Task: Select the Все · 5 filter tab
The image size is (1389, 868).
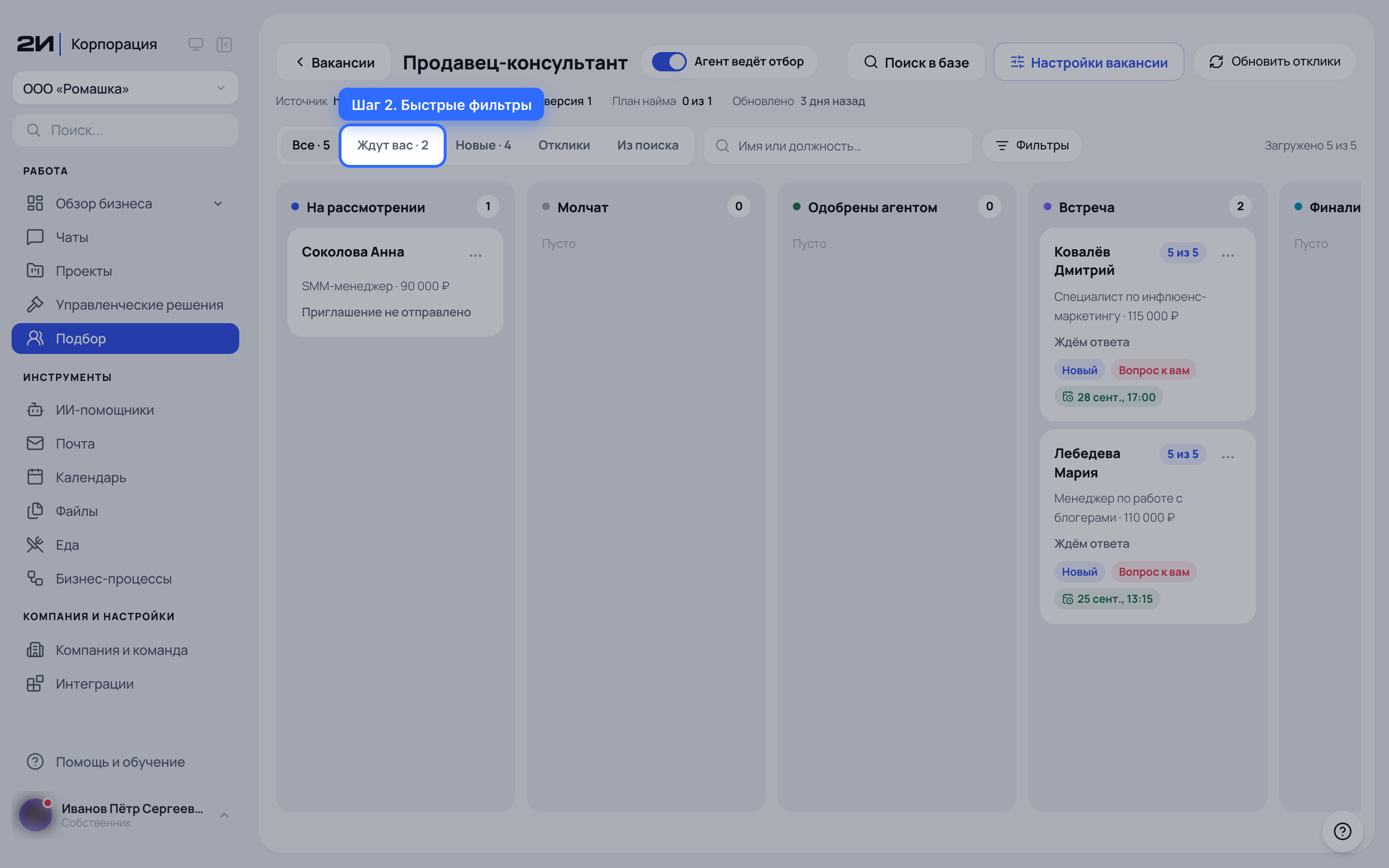Action: tap(311, 145)
